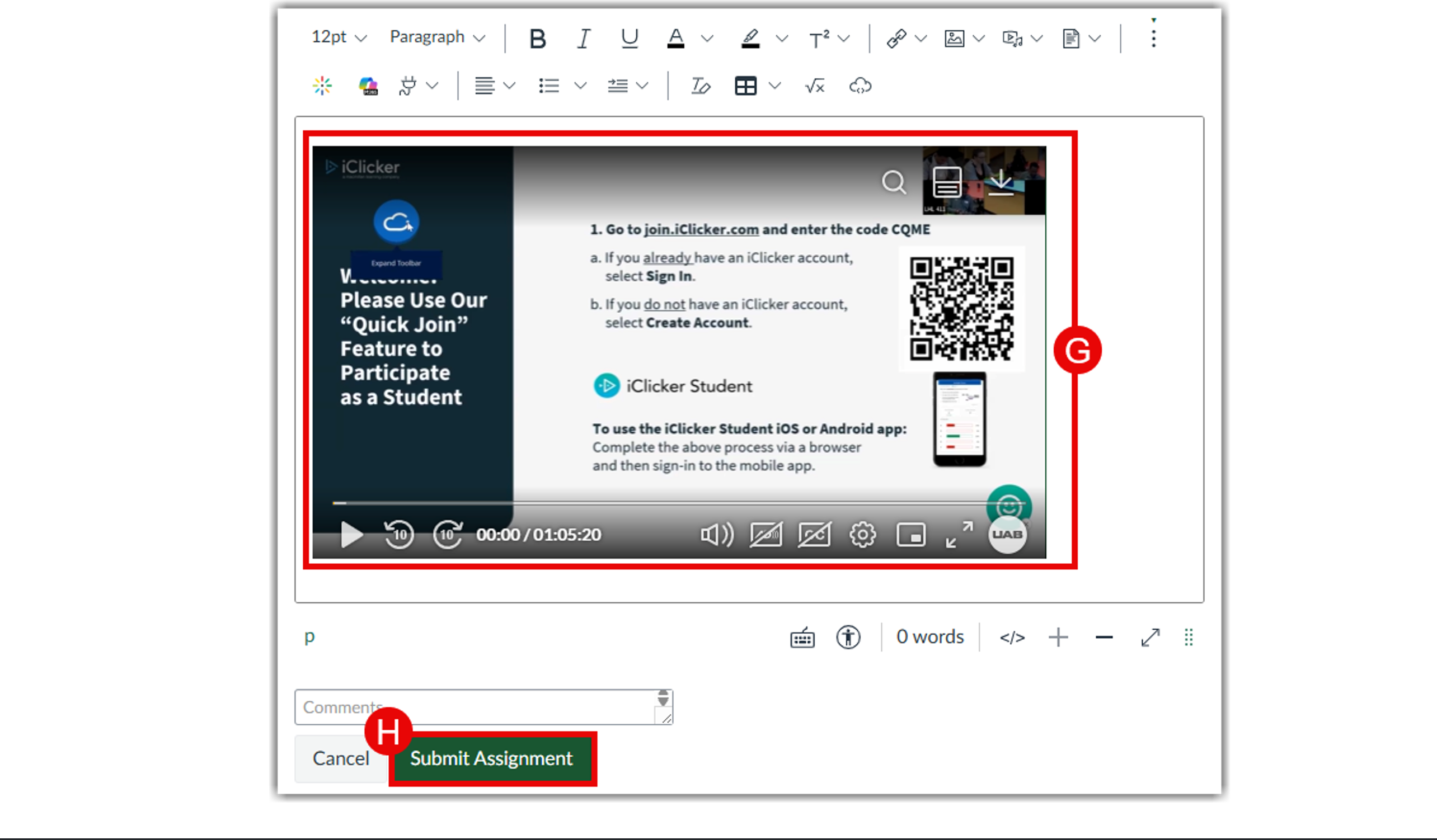Toggle bold formatting

point(537,39)
